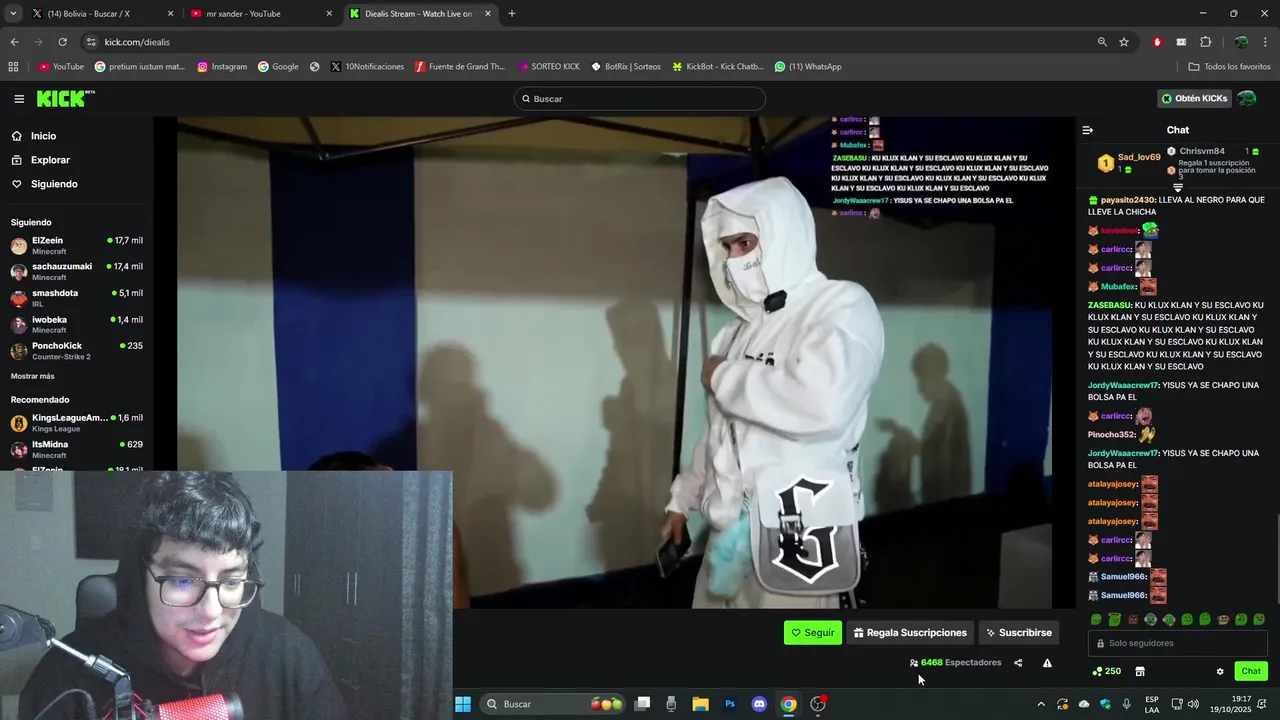
Task: Expand followed list with Mostrar más
Action: pos(33,376)
